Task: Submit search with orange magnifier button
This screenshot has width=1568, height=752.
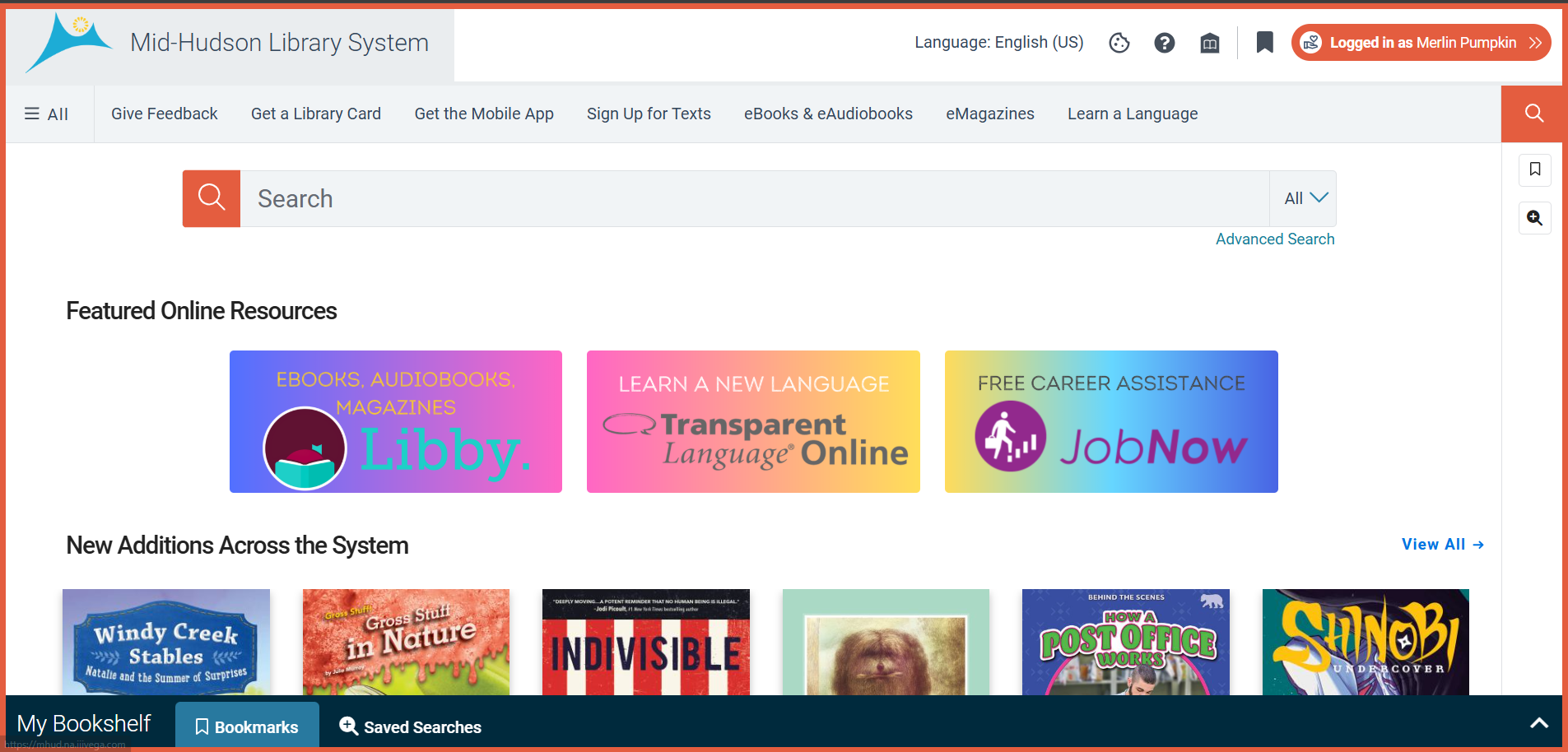Action: 212,198
